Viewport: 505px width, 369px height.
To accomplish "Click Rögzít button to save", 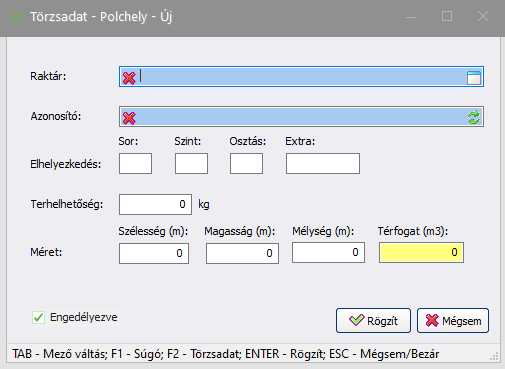I will click(x=373, y=320).
